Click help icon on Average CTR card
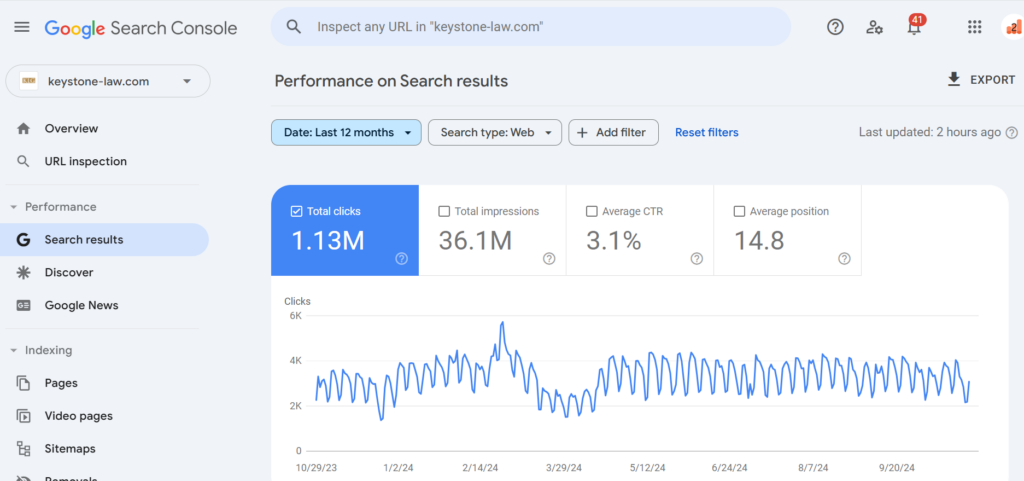Screen dimensions: 1024x481 (x=697, y=259)
